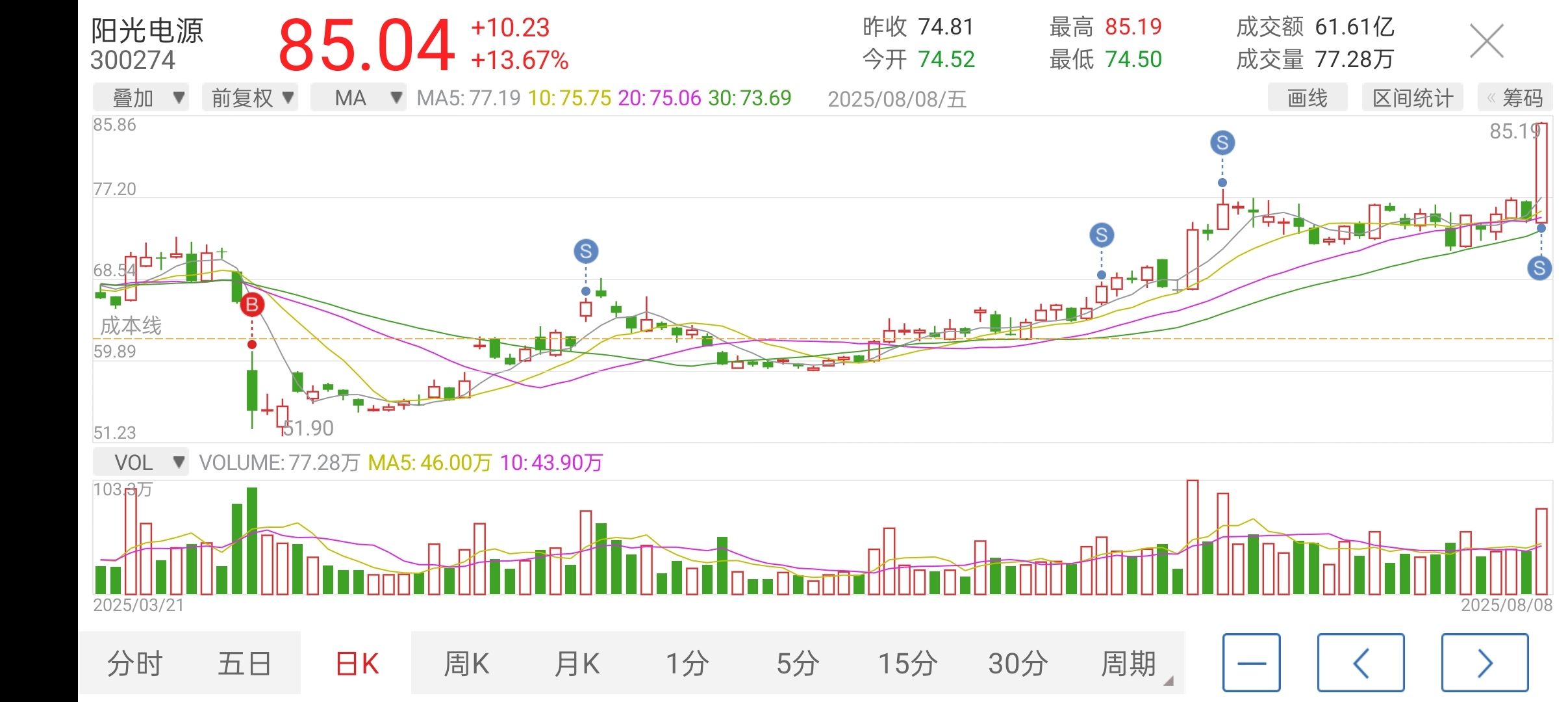Click the 区间统计 range statistics button
1568x702 pixels.
pos(1413,98)
